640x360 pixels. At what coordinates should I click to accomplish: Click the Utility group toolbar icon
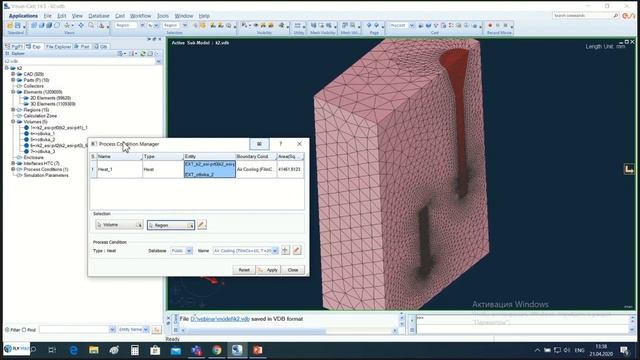pos(298,25)
